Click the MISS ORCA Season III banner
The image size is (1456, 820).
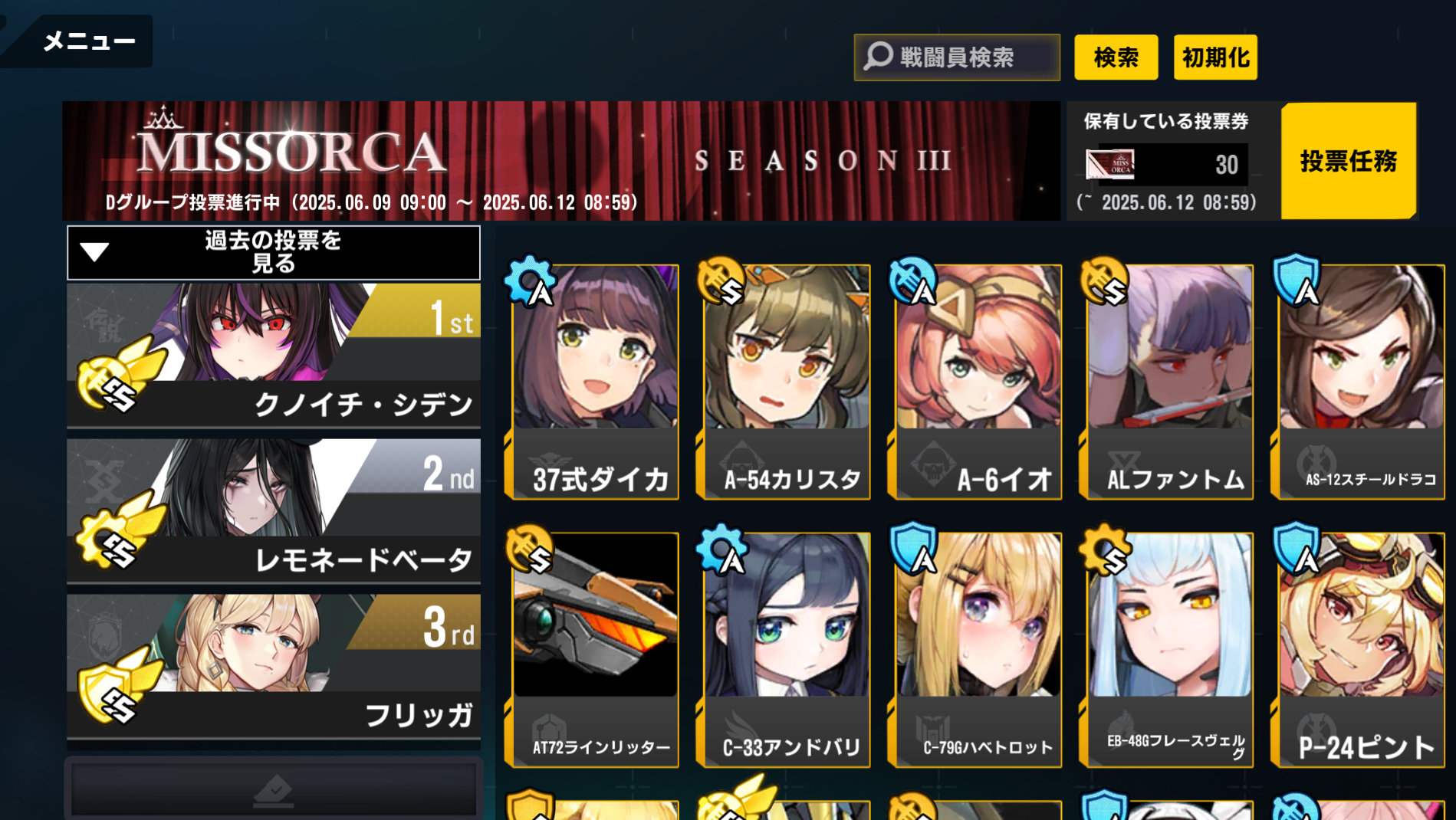[561, 161]
